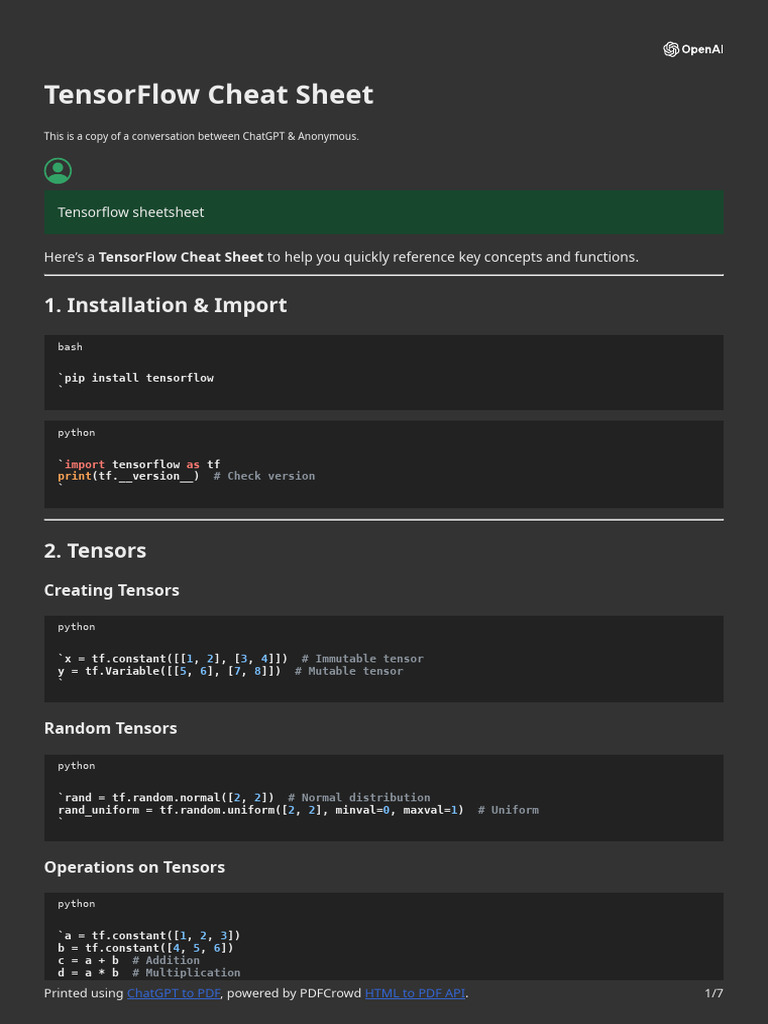The height and width of the screenshot is (1024, 768).
Task: Click the "Operations on Tensors" subheading
Action: [134, 867]
